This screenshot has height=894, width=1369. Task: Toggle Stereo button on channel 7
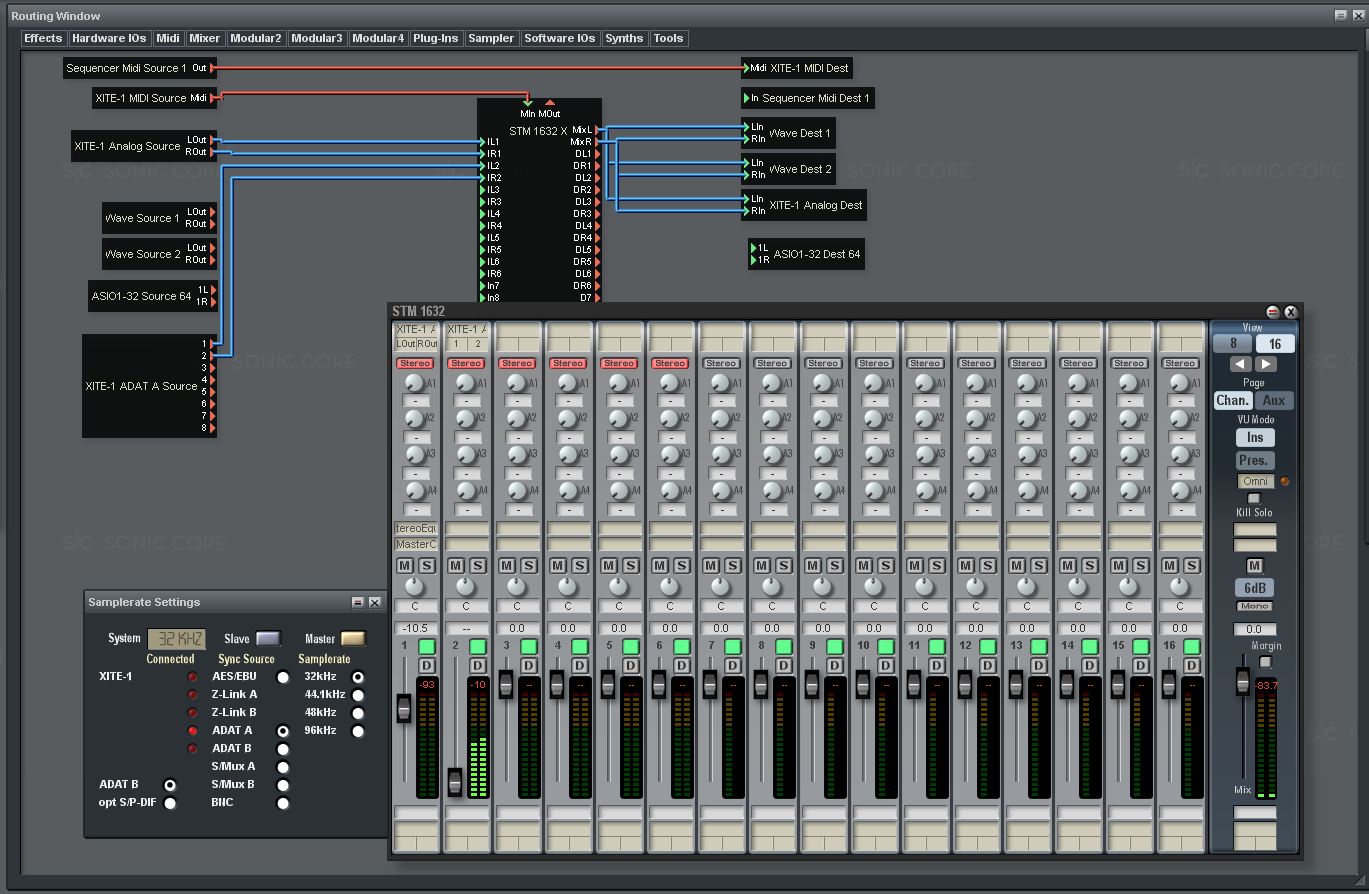pos(721,363)
